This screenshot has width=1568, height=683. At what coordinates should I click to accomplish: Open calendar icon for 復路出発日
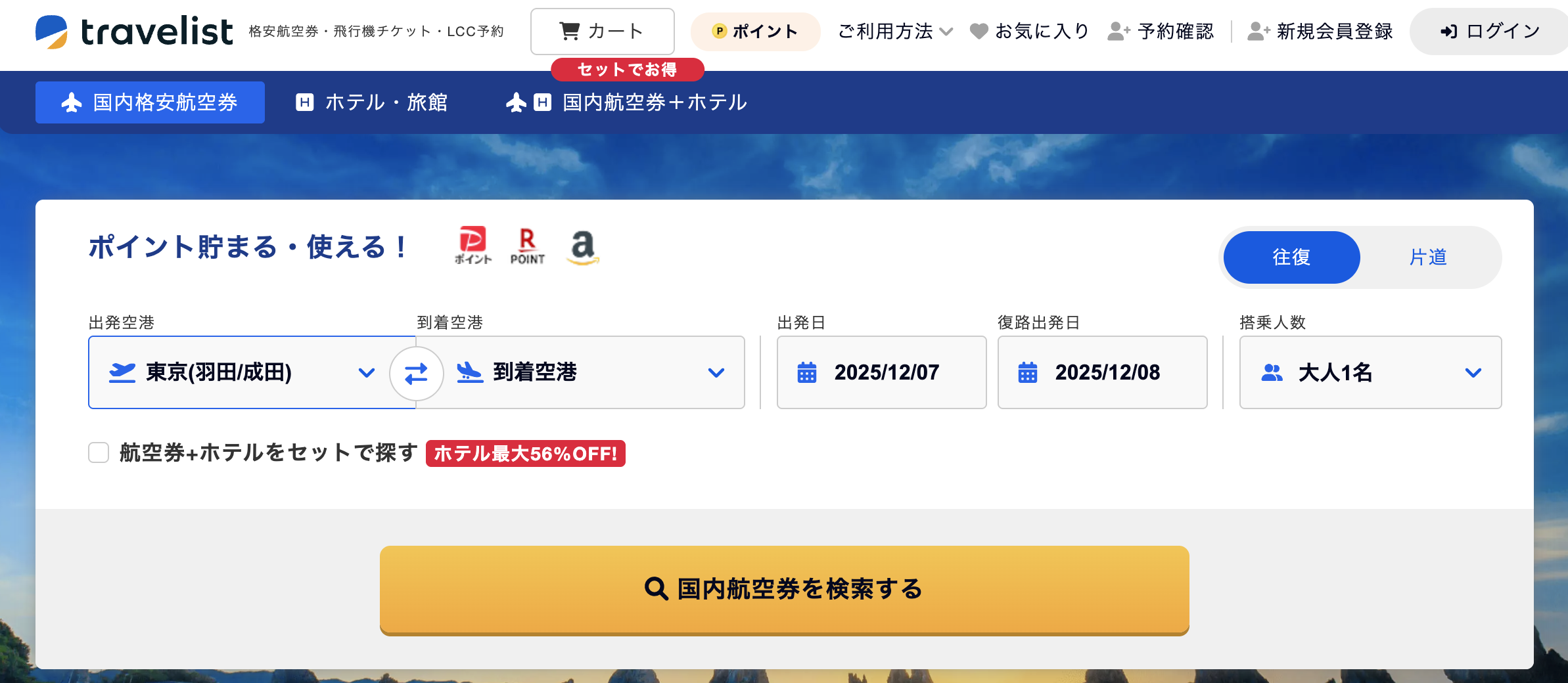click(1028, 372)
